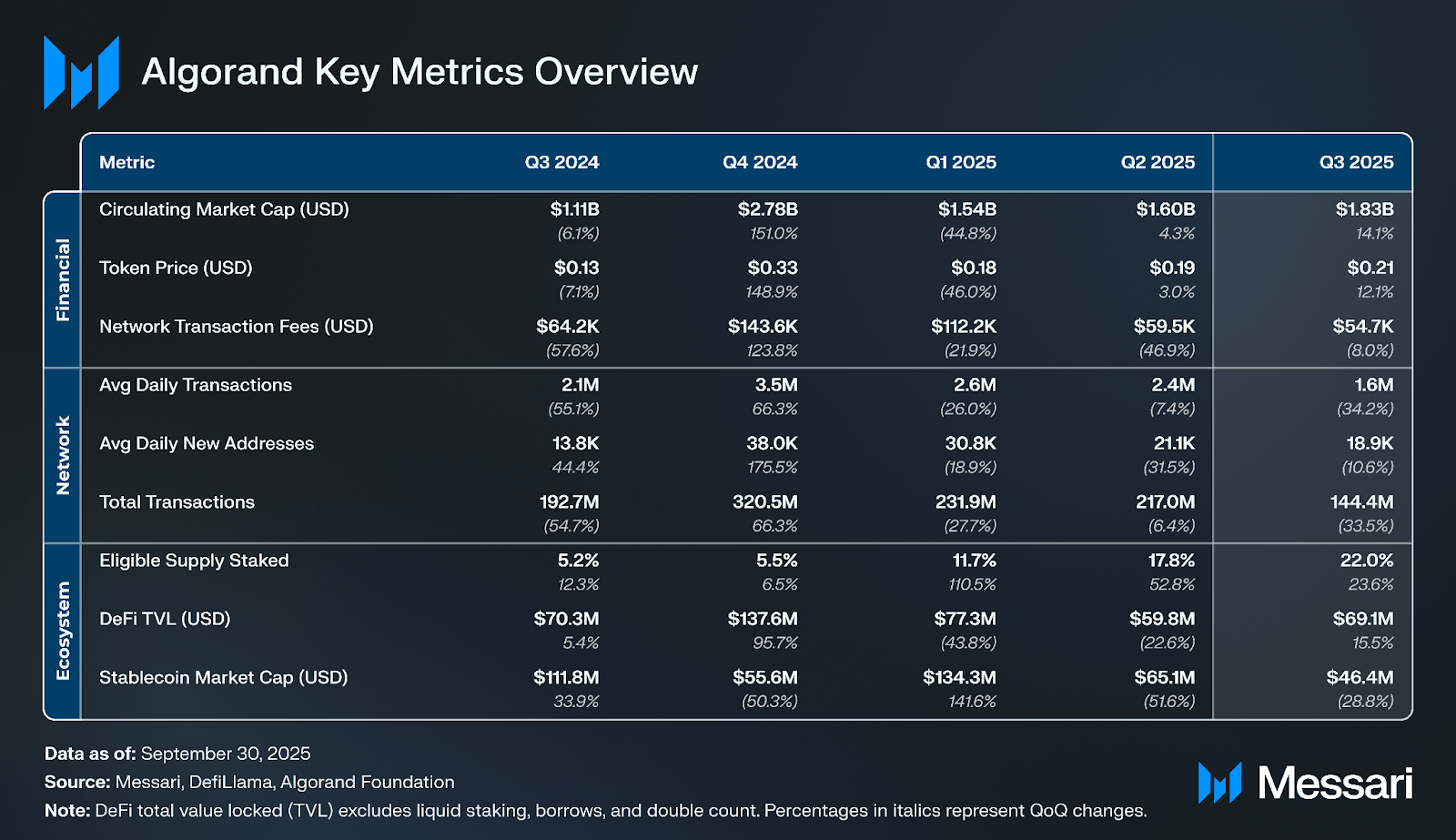
Task: Click the 'Q1 2025' column header
Action: pos(961,162)
